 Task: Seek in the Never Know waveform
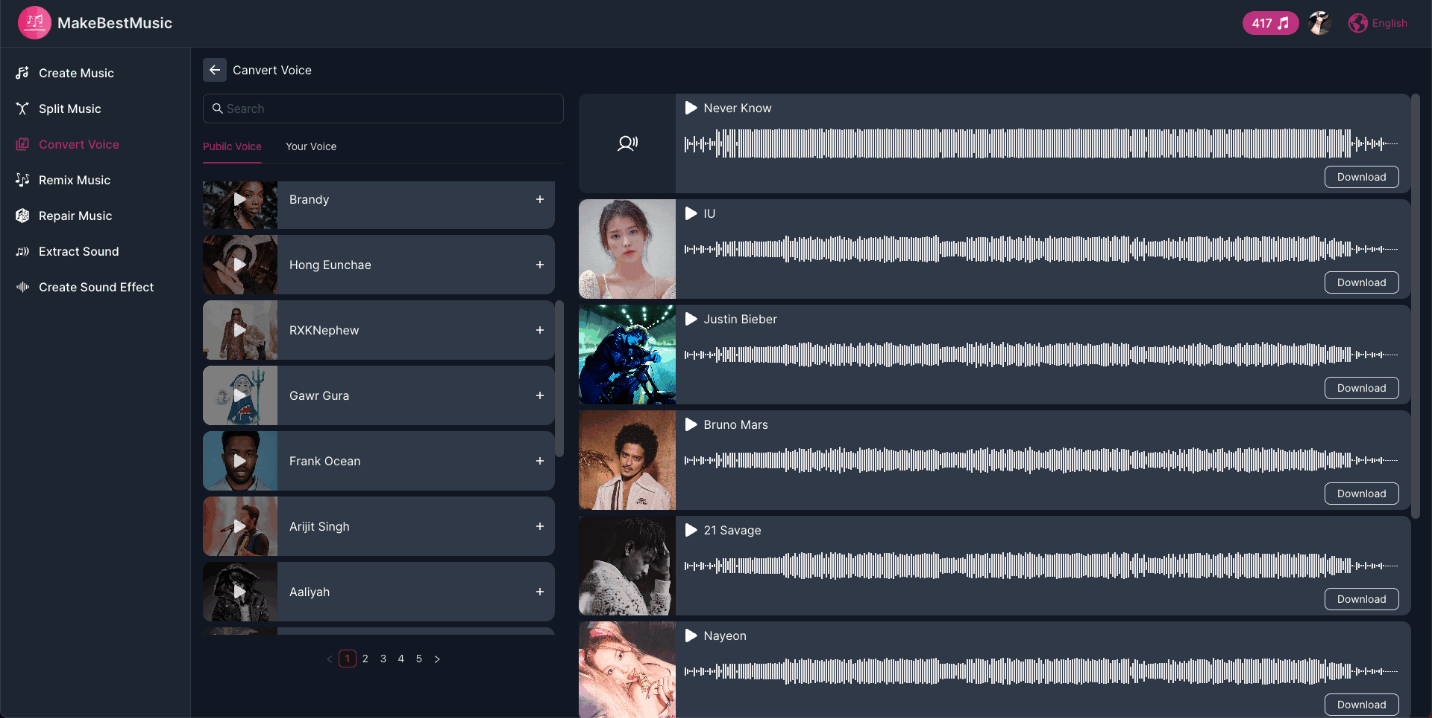[1041, 144]
